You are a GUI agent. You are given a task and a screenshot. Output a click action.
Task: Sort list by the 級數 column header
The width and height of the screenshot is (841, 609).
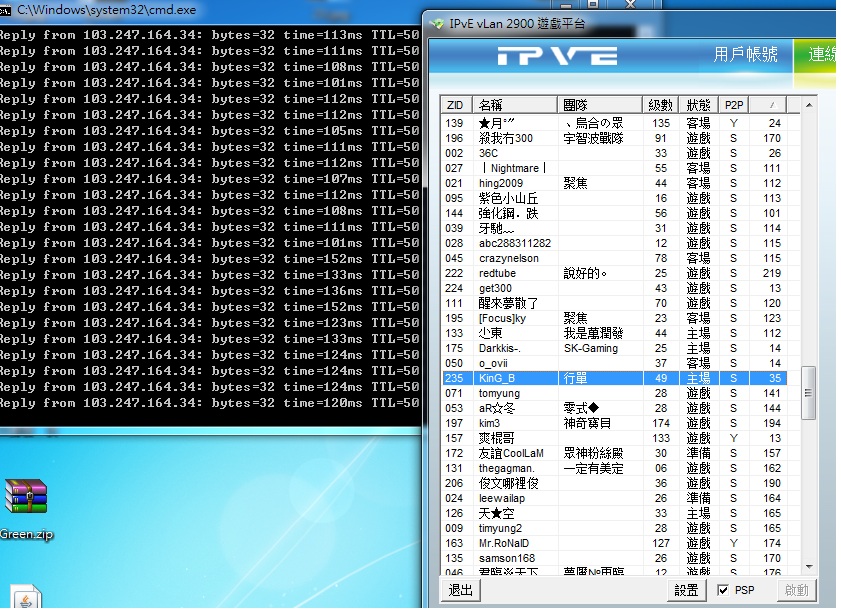(x=660, y=105)
